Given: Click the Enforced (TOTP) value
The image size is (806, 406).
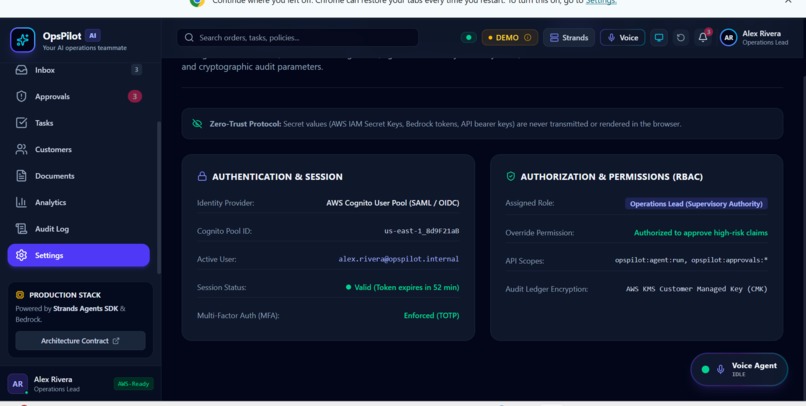Looking at the screenshot, I should click(431, 316).
